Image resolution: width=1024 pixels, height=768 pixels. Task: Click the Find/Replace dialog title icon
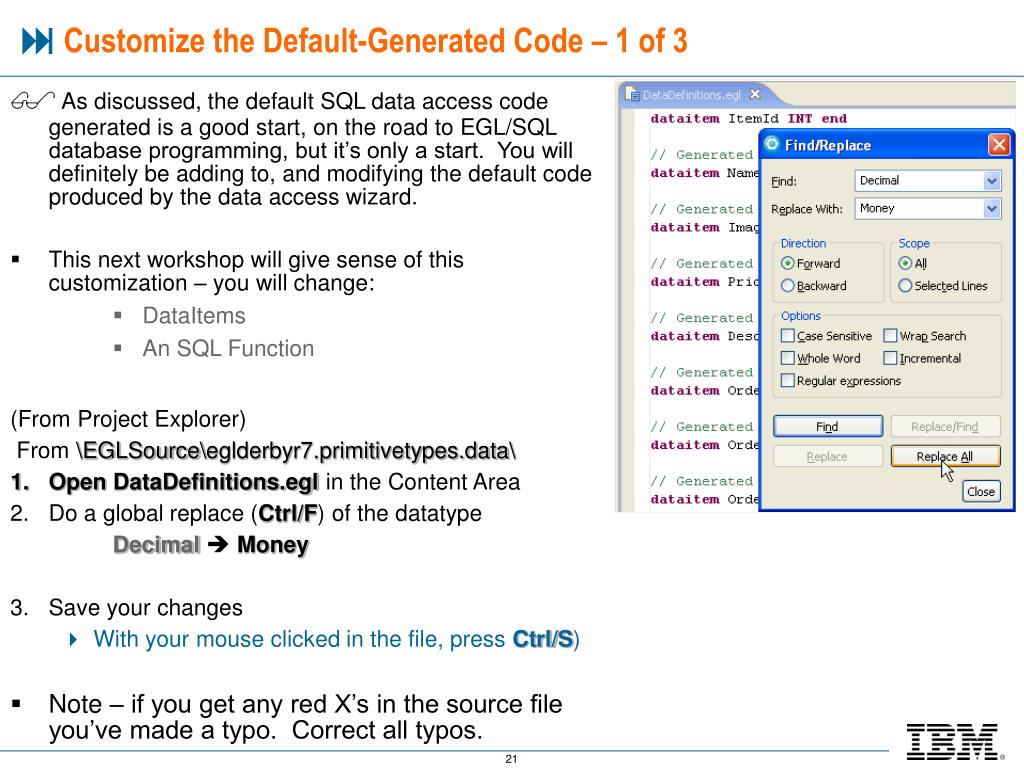coord(772,145)
